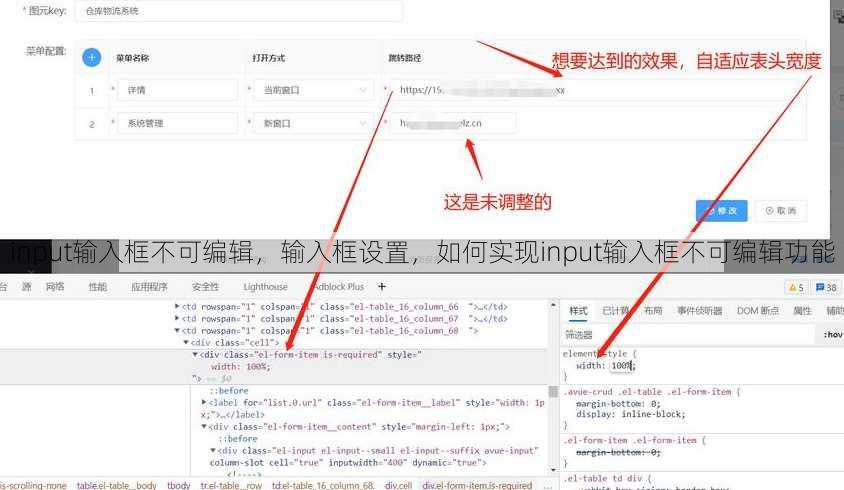Click the 图元key input field

[238, 11]
